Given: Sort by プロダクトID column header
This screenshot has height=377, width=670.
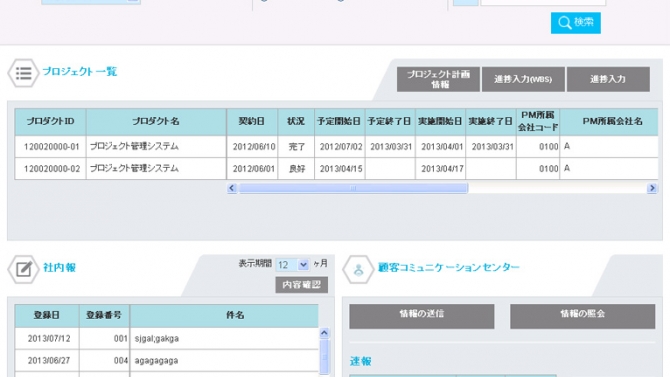Looking at the screenshot, I should pyautogui.click(x=50, y=122).
